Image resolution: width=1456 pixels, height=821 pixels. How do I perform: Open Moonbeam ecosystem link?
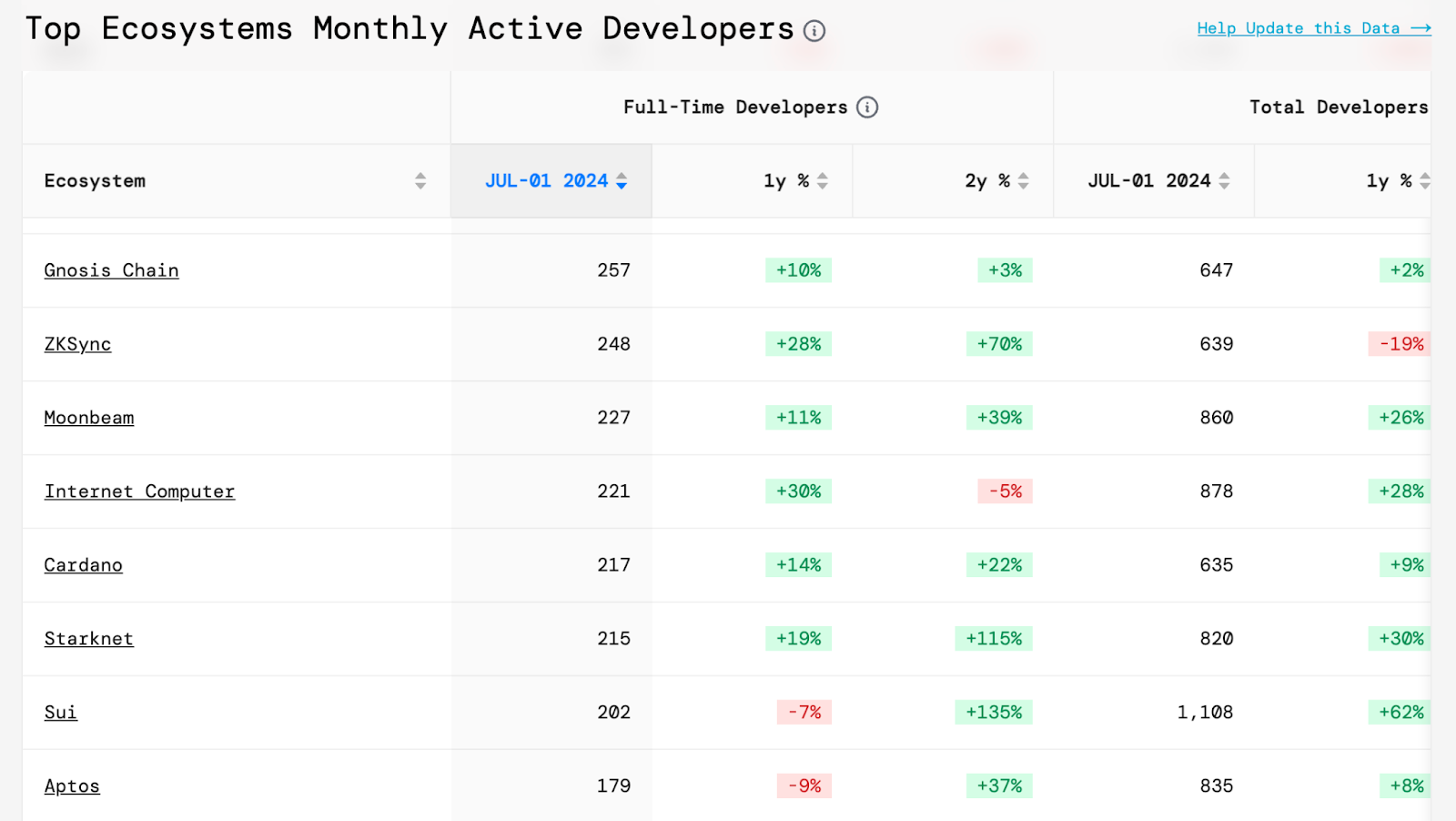pyautogui.click(x=89, y=418)
